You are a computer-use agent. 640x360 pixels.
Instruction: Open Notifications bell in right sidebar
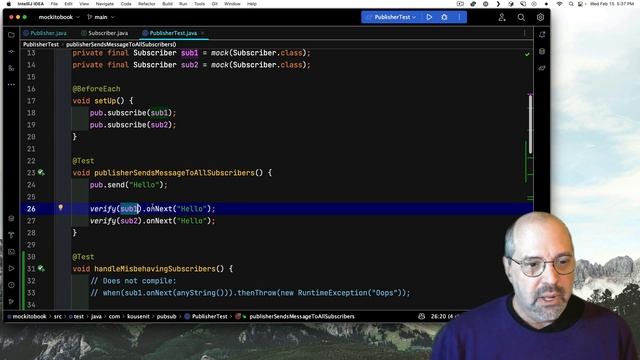(542, 35)
